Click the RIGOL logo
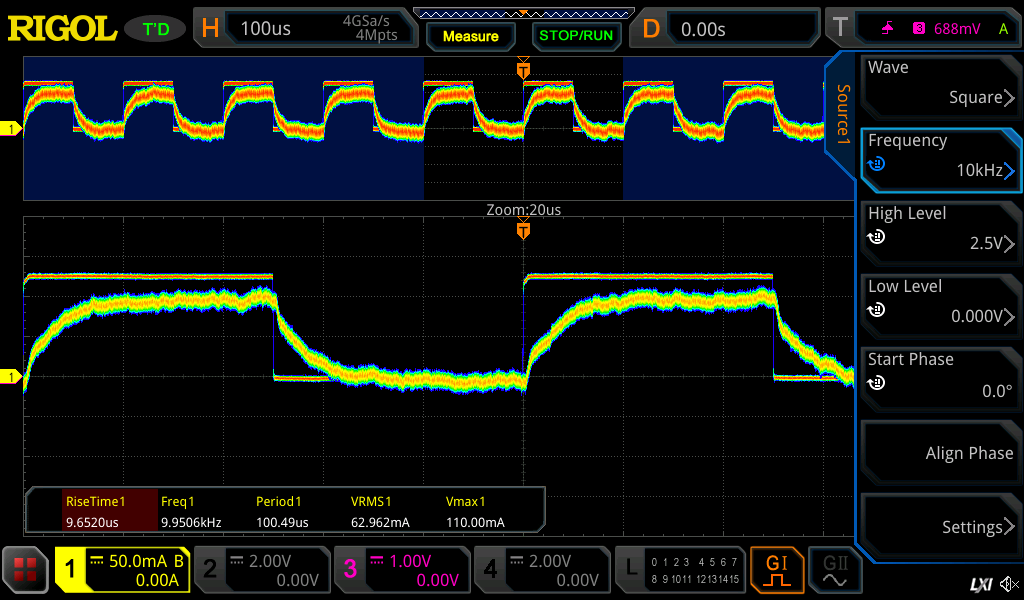This screenshot has height=600, width=1024. pyautogui.click(x=62, y=28)
